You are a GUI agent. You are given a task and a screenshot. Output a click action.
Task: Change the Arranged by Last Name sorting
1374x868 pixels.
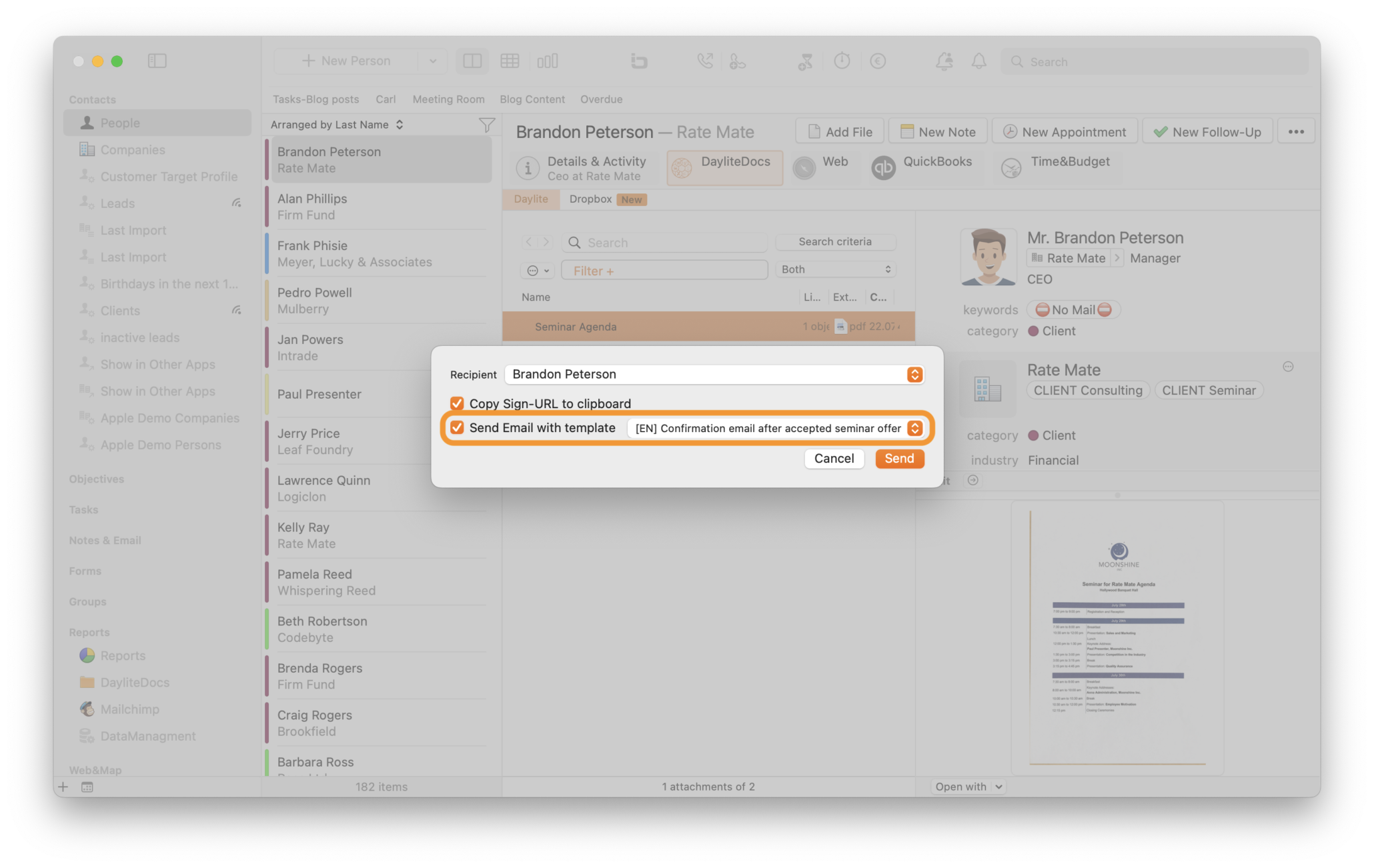[337, 125]
